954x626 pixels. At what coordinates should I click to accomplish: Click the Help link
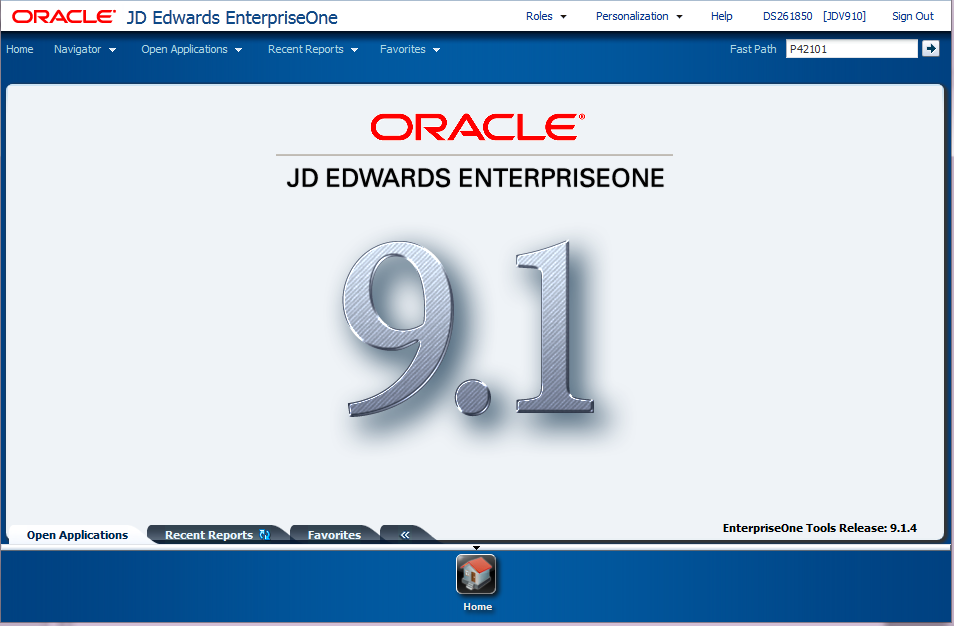click(722, 16)
